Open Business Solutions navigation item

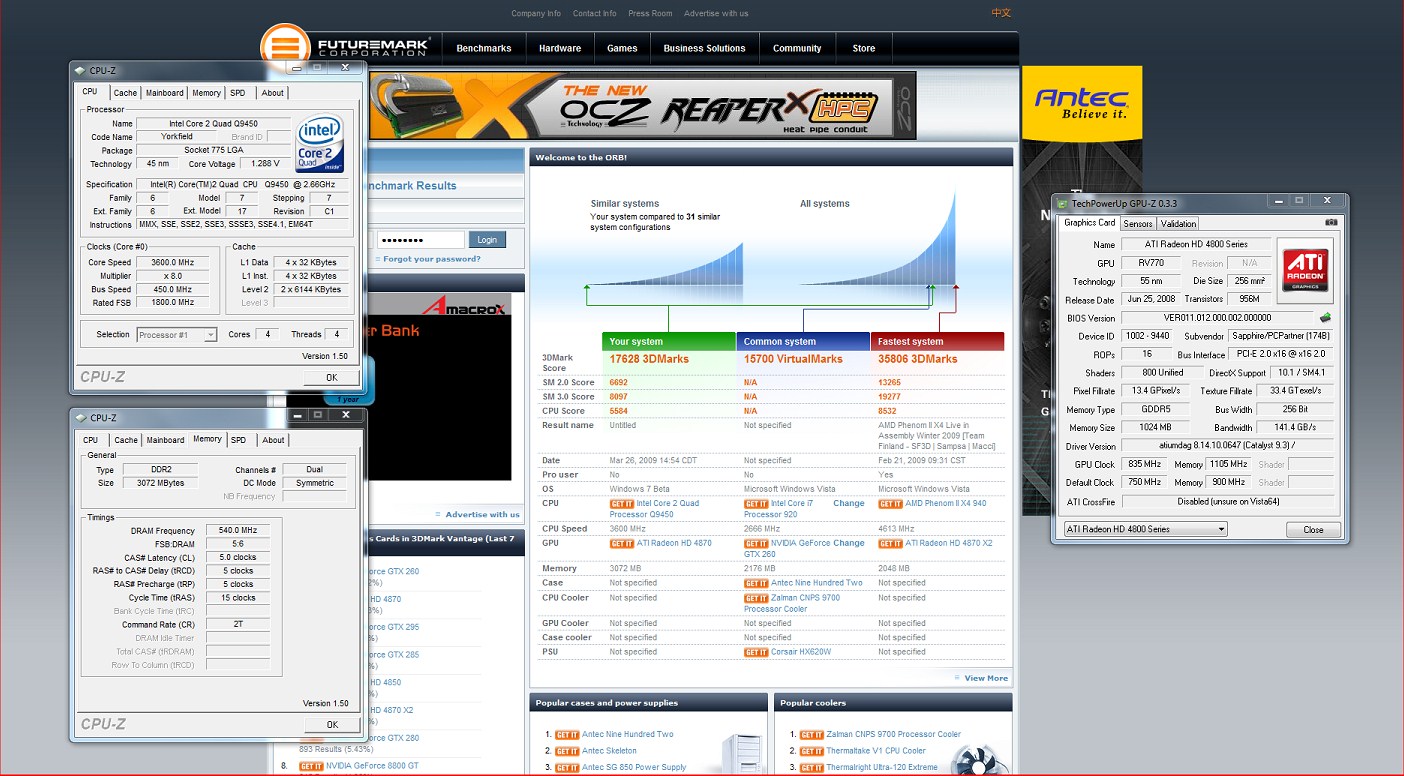coord(705,48)
